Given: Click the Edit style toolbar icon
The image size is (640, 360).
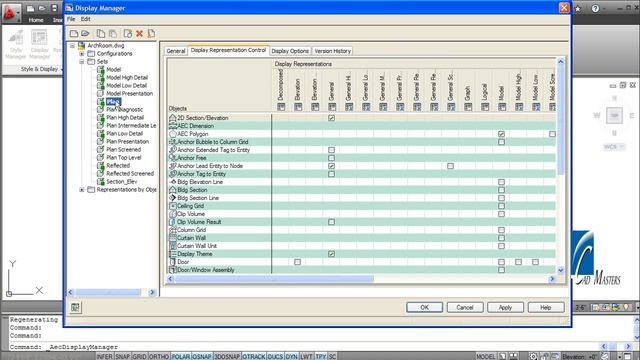Looking at the screenshot, I should pyautogui.click(x=128, y=33).
